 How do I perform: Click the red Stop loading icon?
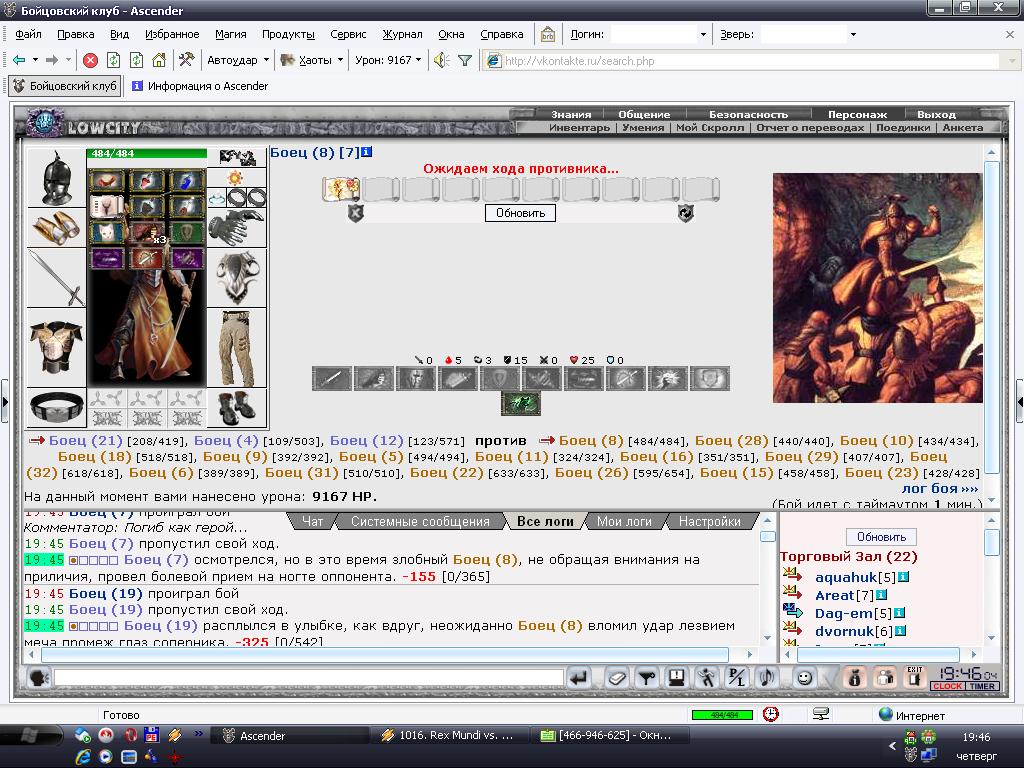[91, 61]
